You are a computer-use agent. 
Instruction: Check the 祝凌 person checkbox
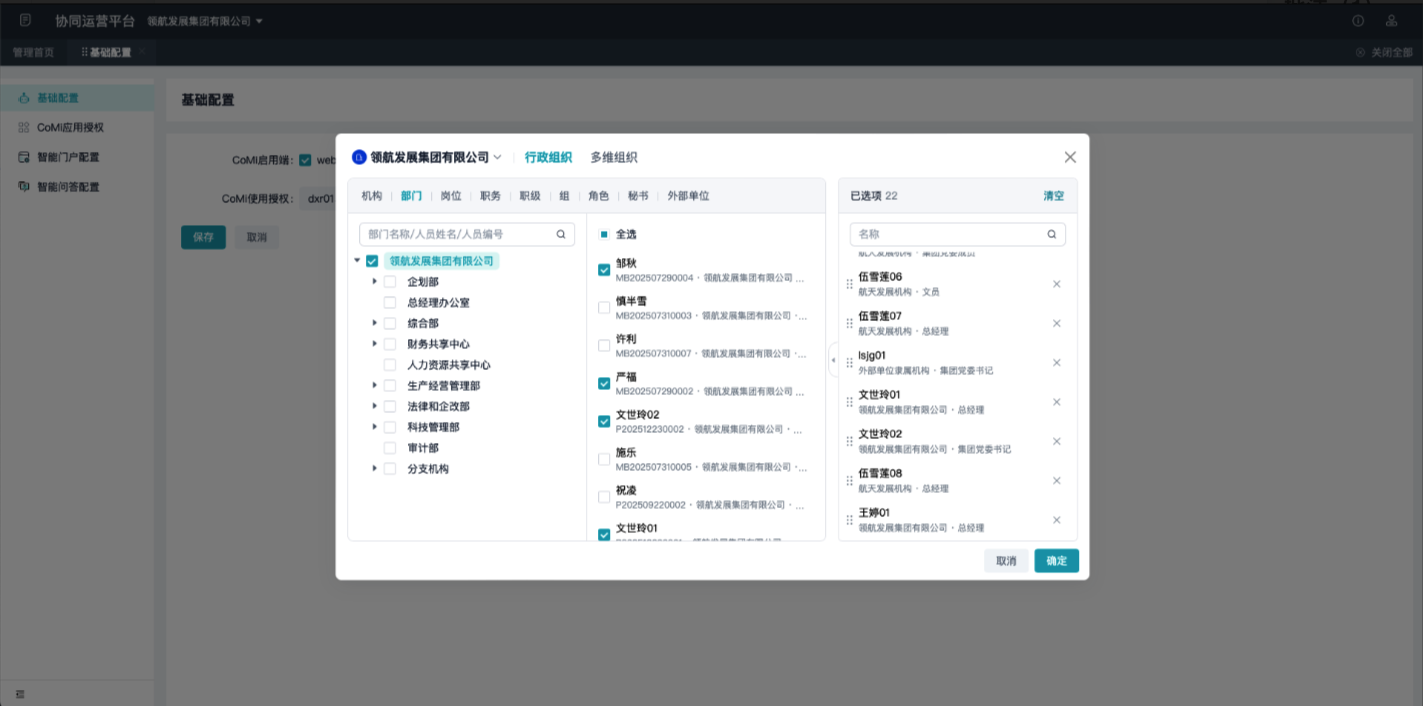(604, 497)
